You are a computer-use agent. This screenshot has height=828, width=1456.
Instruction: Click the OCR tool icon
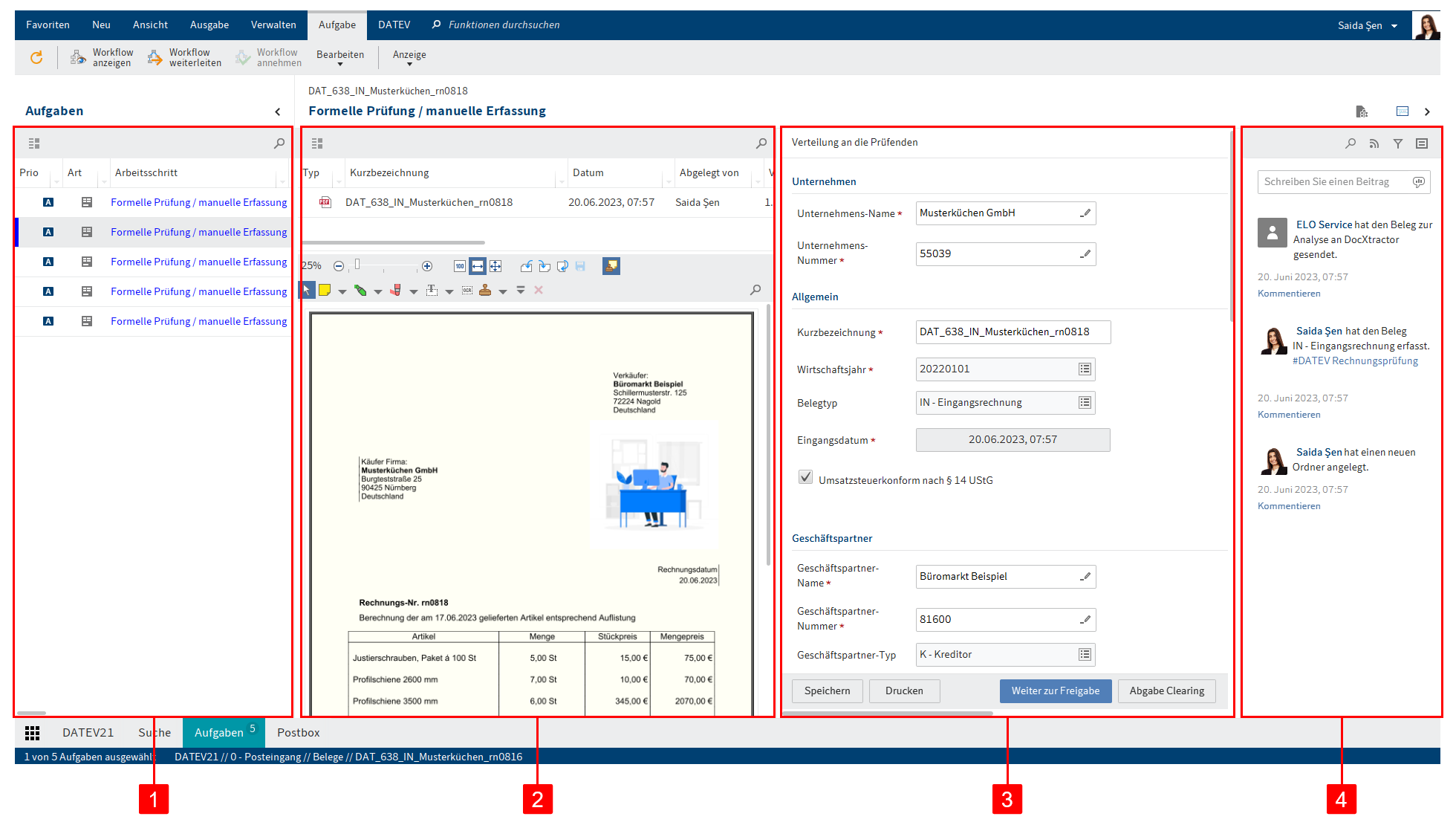[467, 291]
